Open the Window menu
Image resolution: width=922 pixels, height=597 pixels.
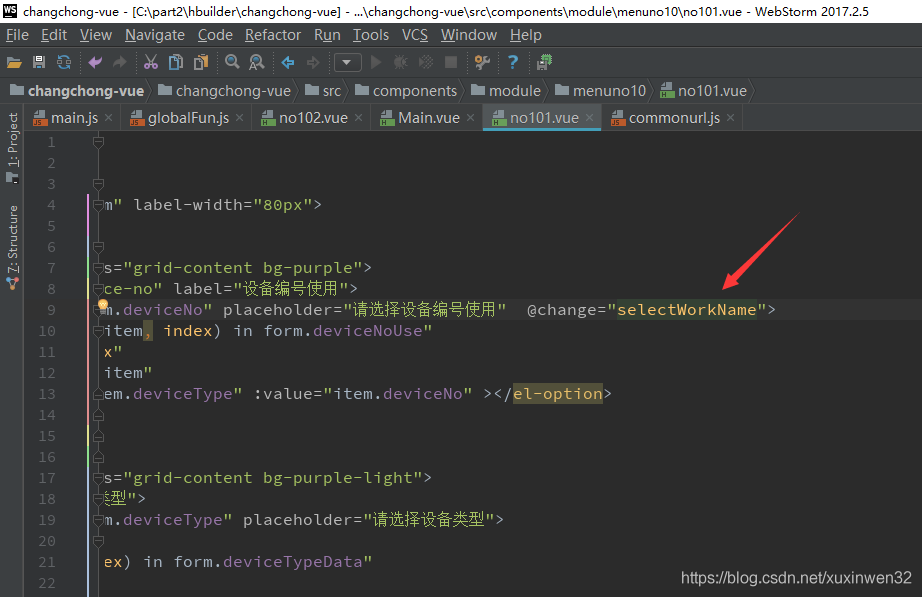click(x=469, y=35)
